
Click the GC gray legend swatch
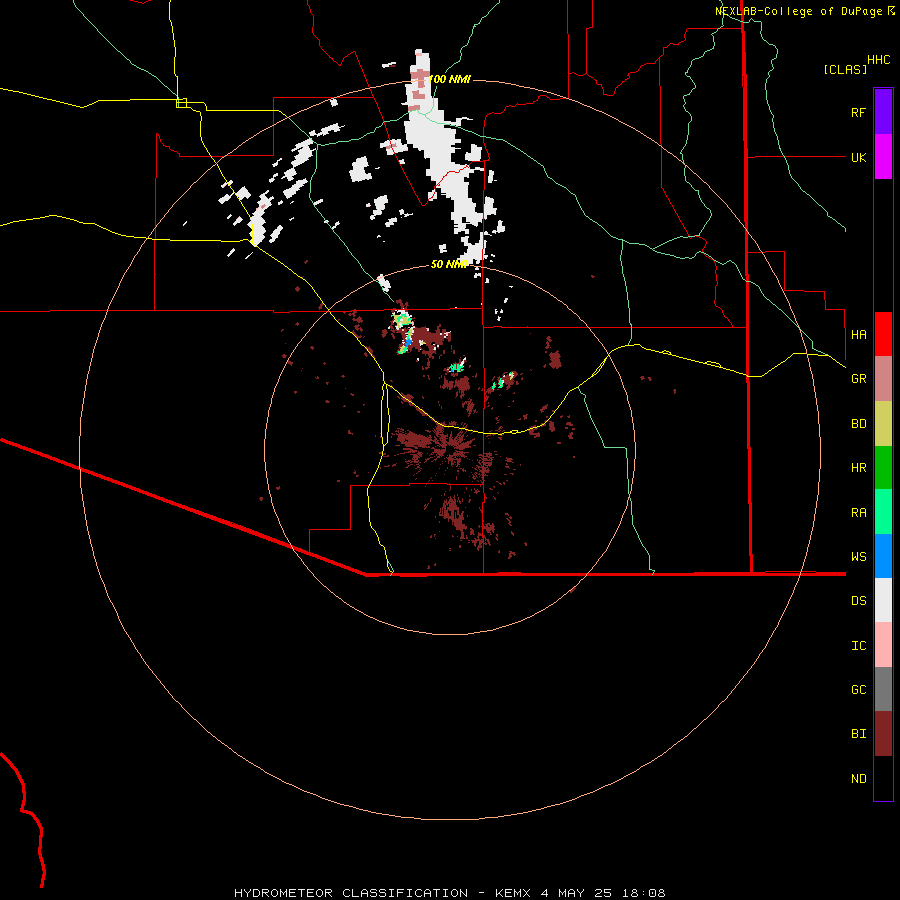(x=883, y=689)
